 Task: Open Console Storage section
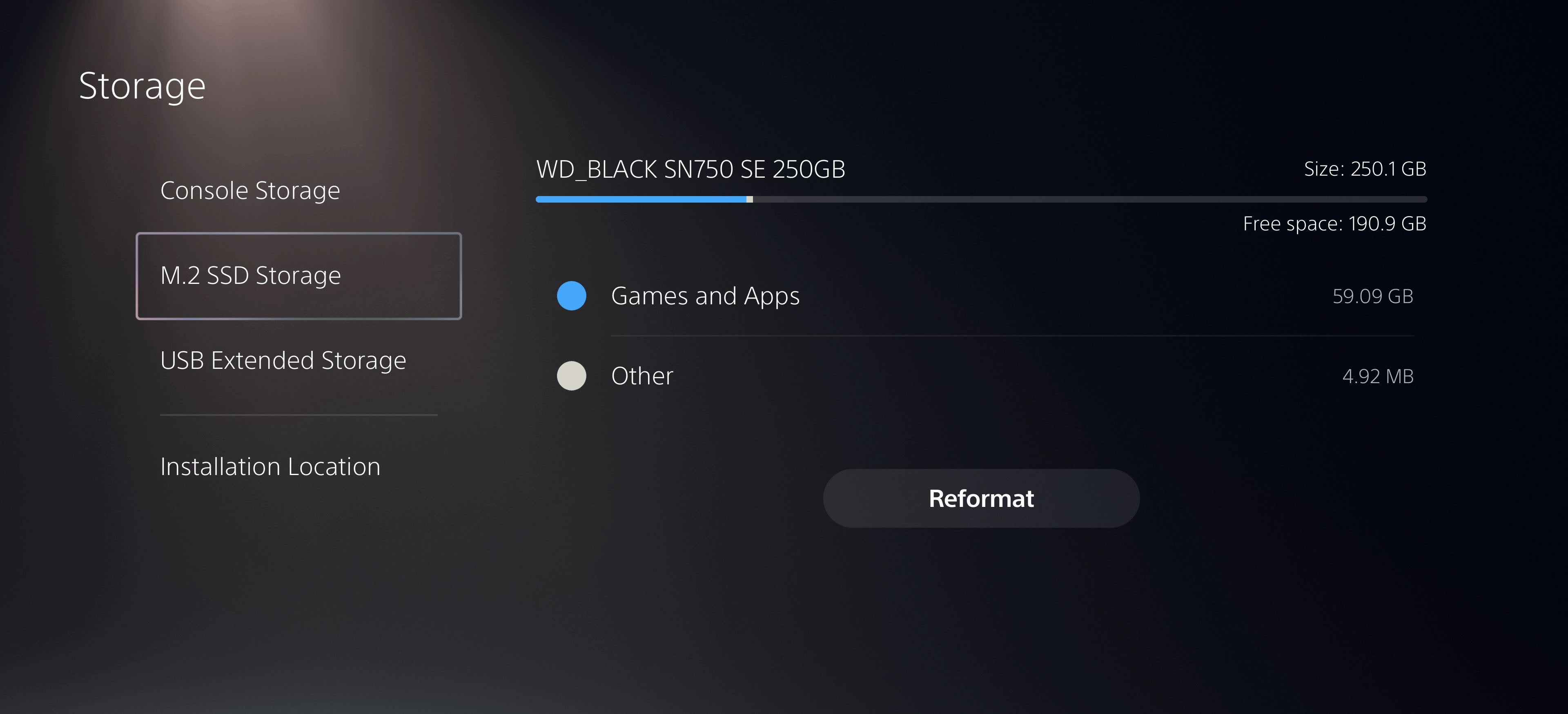250,190
